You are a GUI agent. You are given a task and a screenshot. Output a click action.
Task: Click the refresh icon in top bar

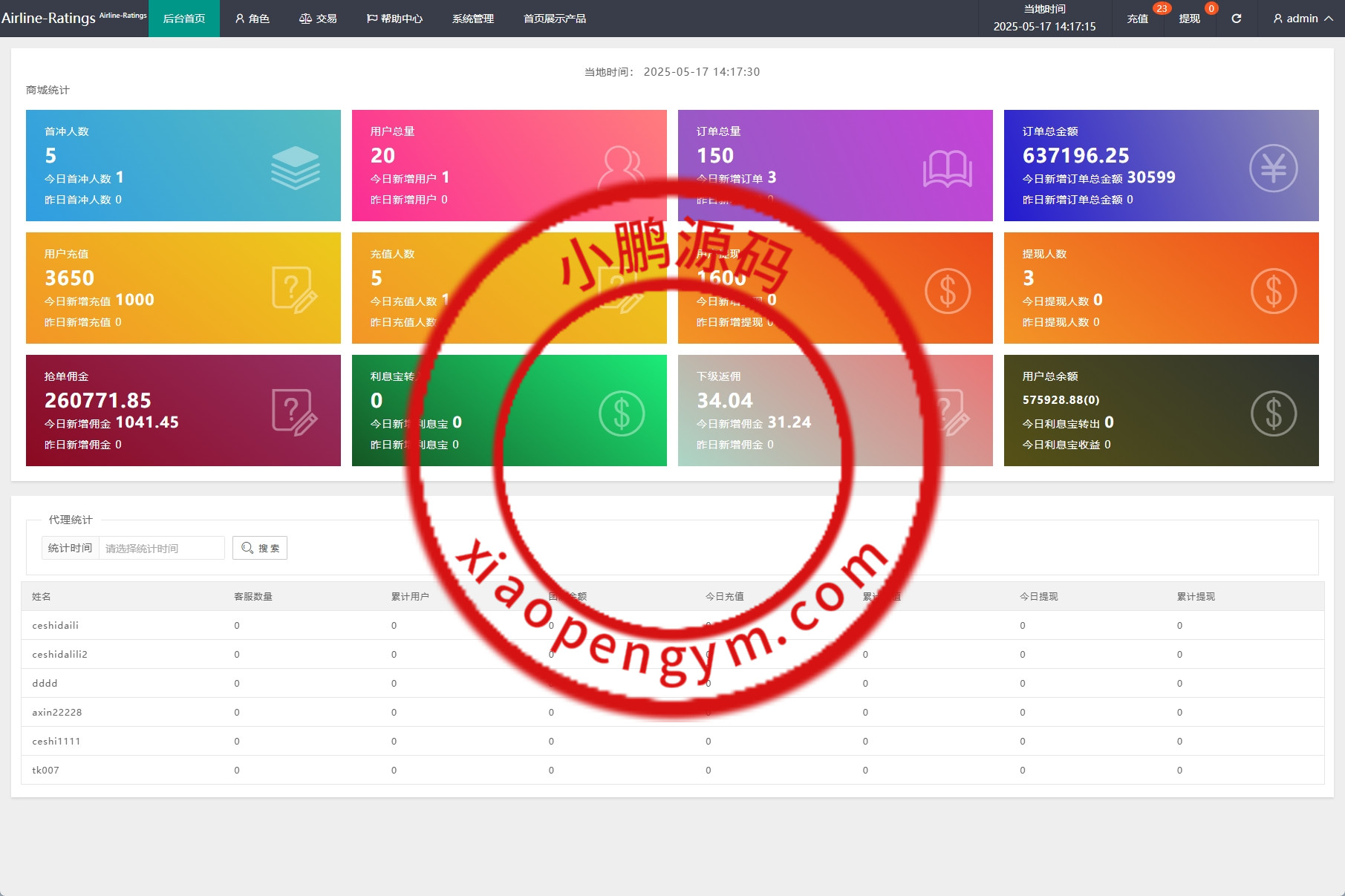click(1236, 19)
